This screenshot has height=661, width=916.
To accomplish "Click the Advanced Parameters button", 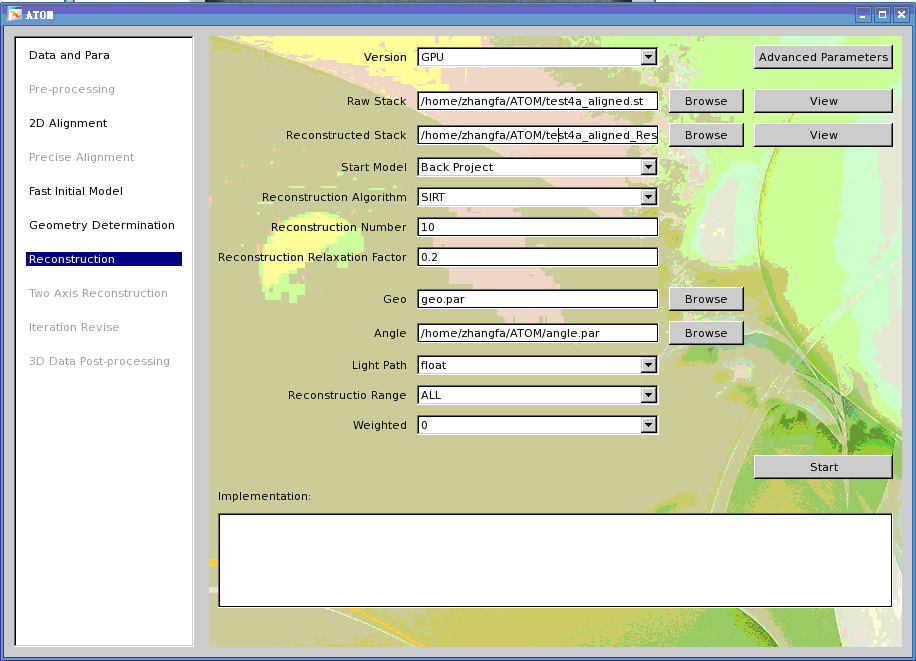I will [x=822, y=57].
